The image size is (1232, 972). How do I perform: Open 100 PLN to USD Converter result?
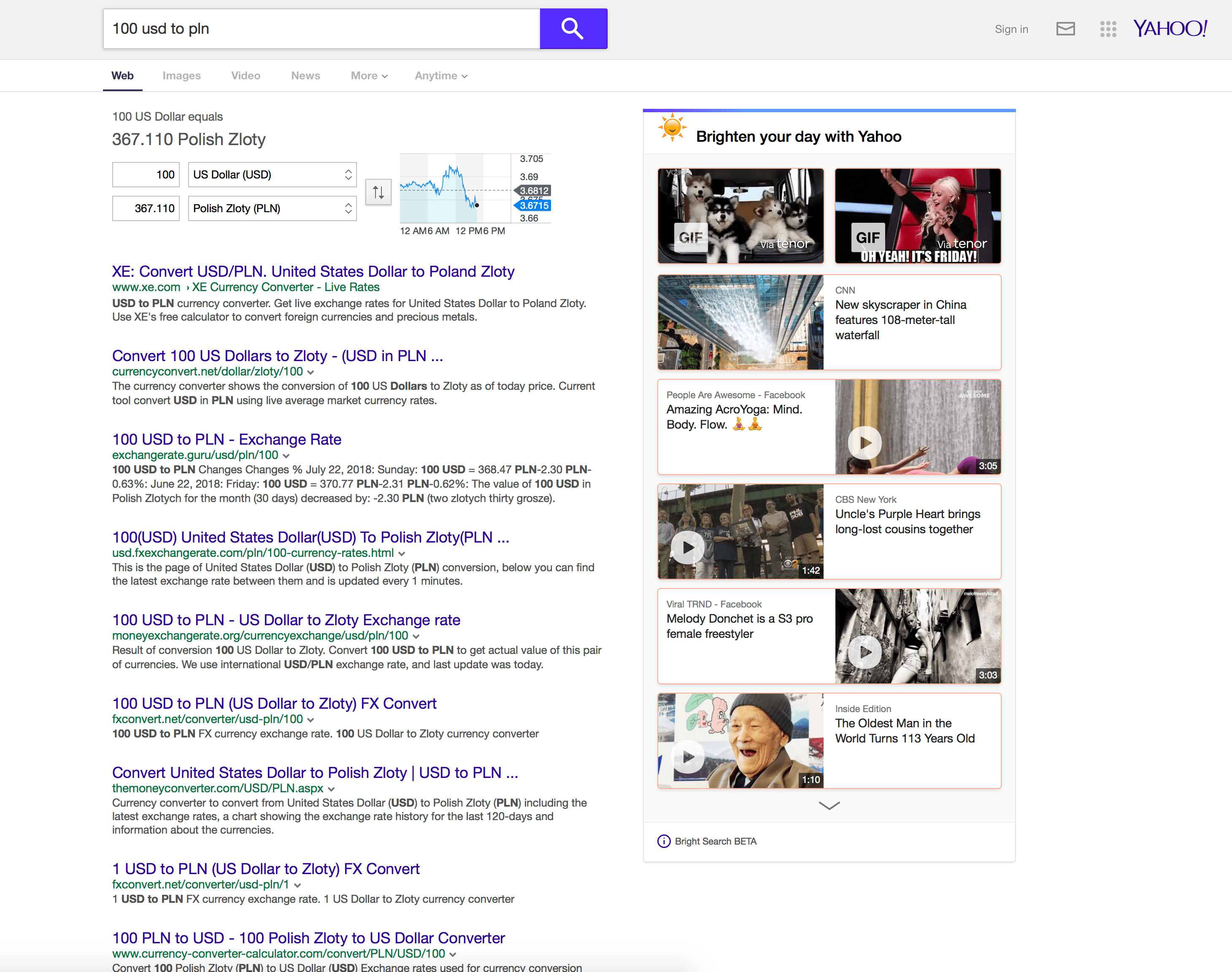308,938
